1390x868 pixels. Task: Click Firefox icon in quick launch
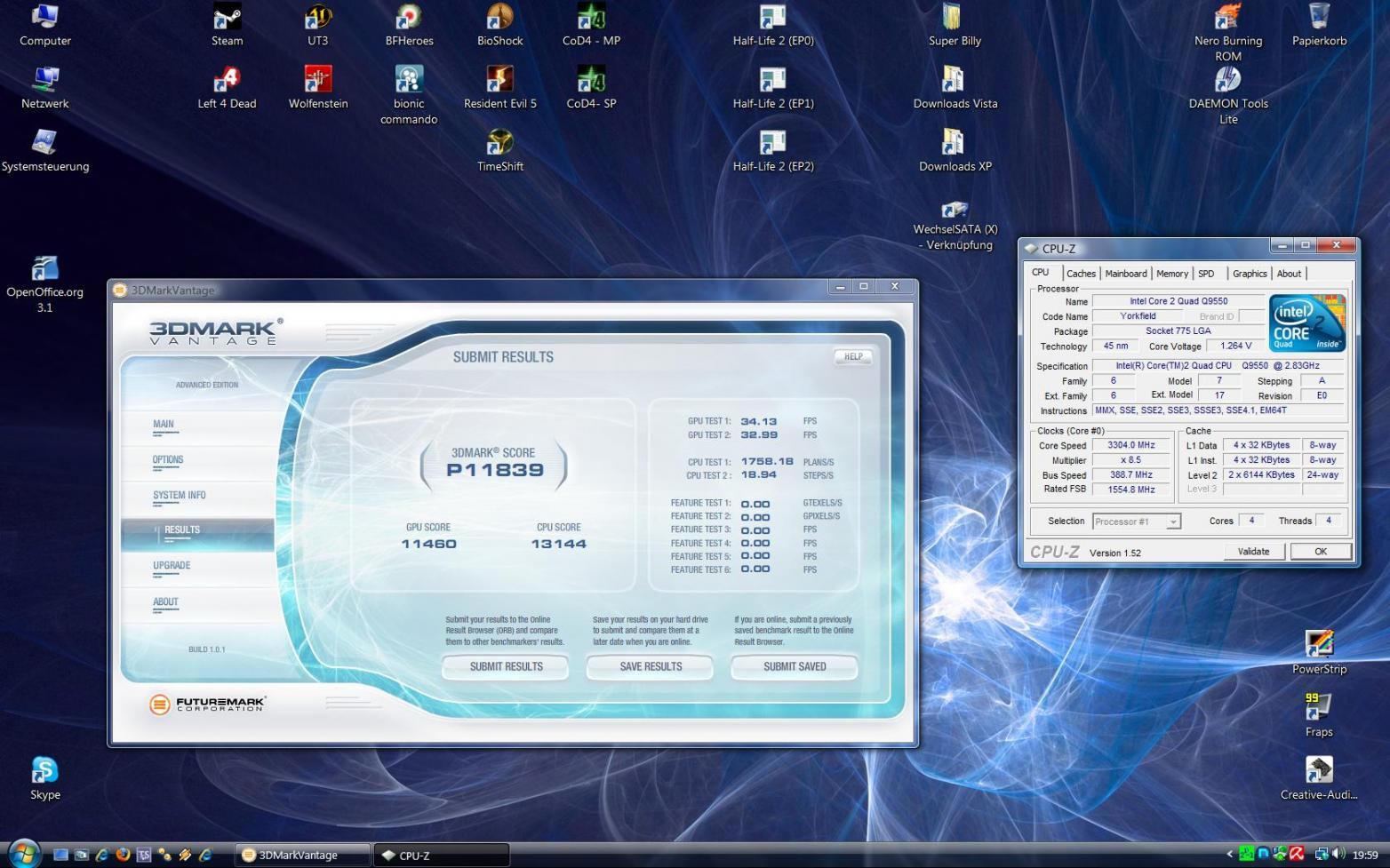(x=123, y=855)
